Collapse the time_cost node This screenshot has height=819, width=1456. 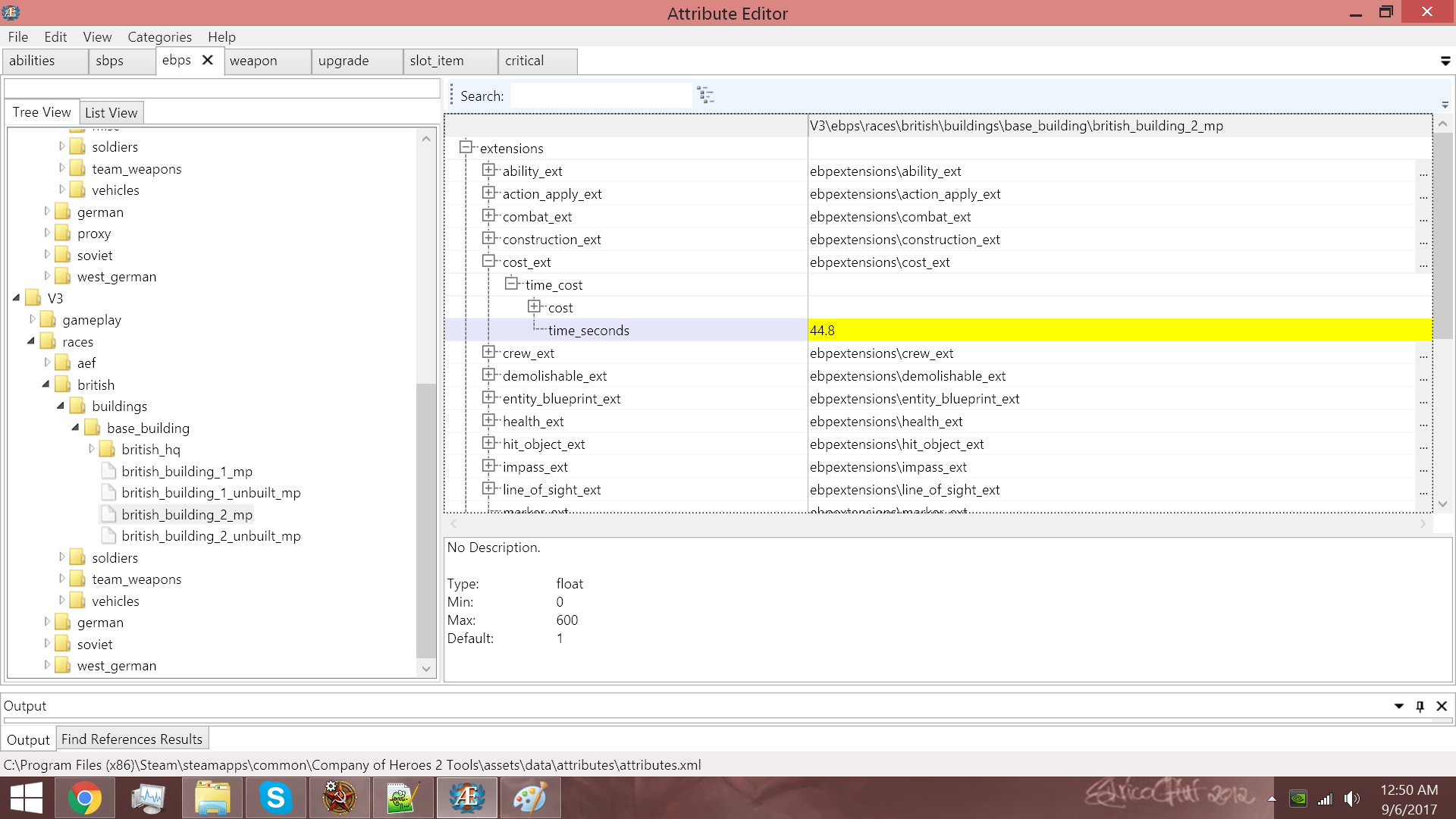click(x=511, y=284)
